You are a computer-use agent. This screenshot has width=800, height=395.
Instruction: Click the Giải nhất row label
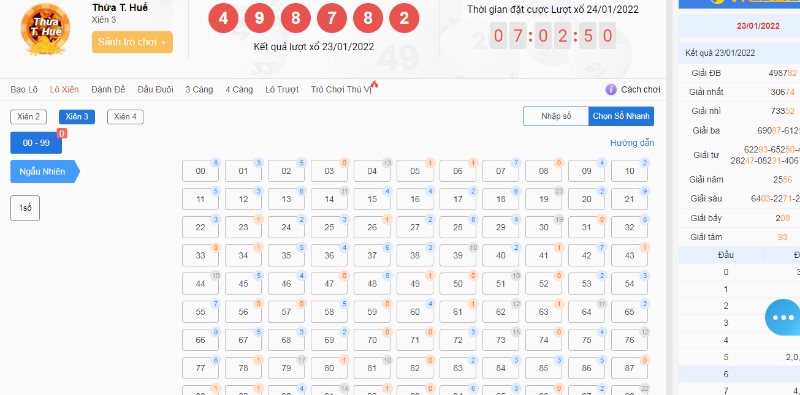tap(706, 92)
